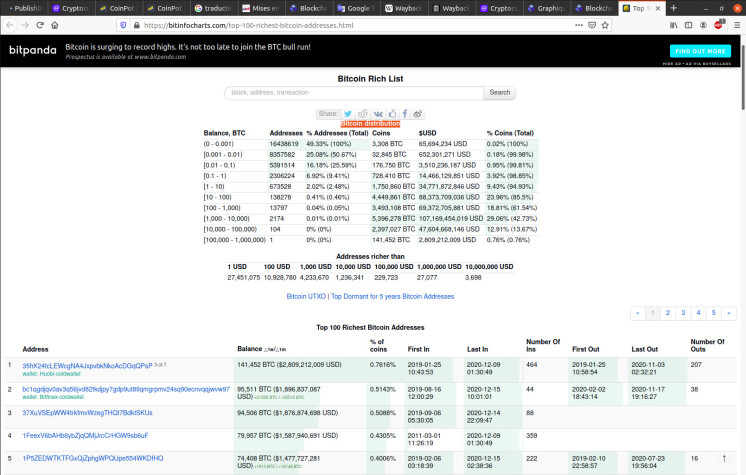Screen dimensions: 746x475
Task: Open the Bitcoin UTXO link
Action: [x=306, y=296]
